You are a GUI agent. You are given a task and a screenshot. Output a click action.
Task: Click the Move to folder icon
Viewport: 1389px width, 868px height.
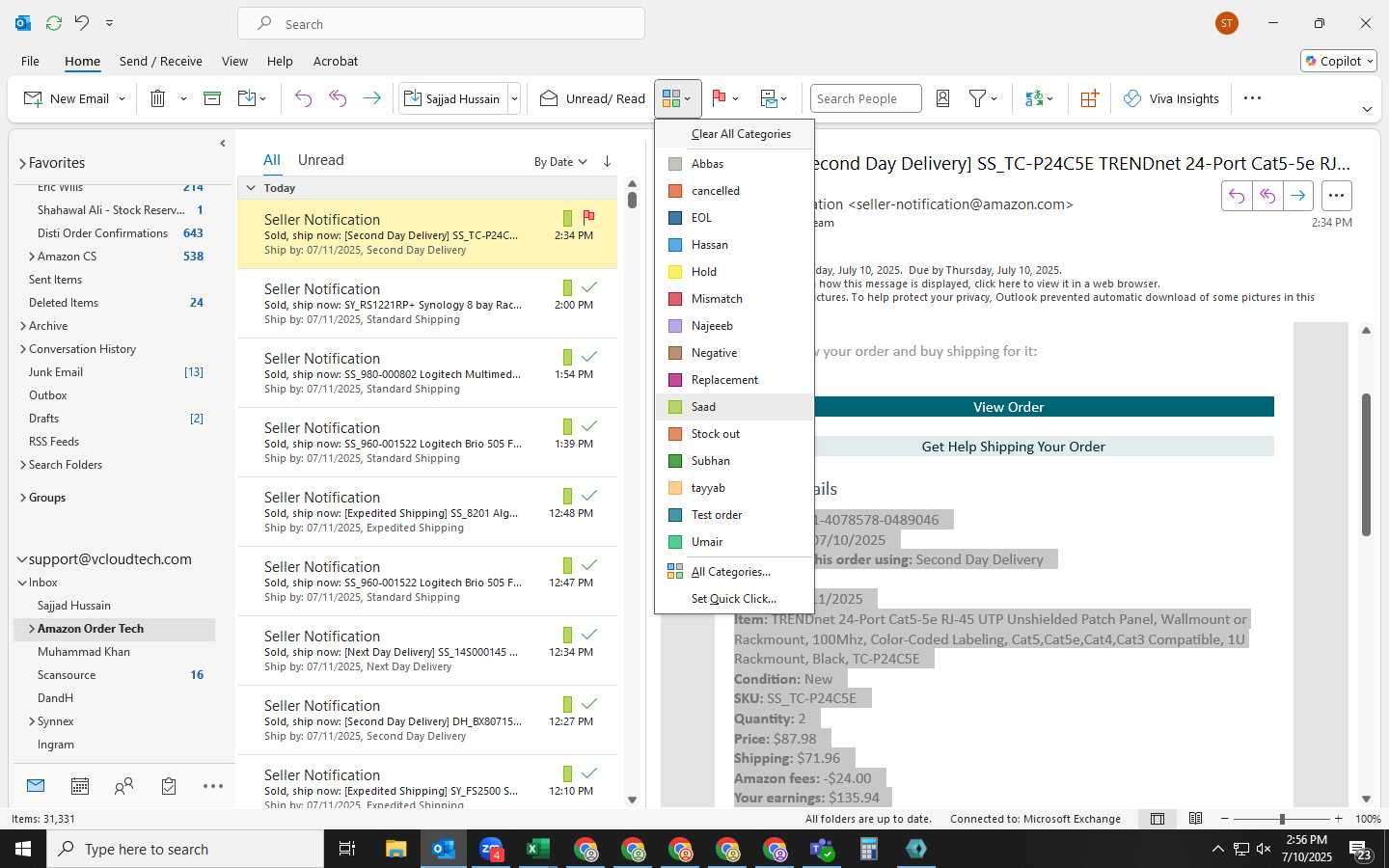(x=247, y=98)
